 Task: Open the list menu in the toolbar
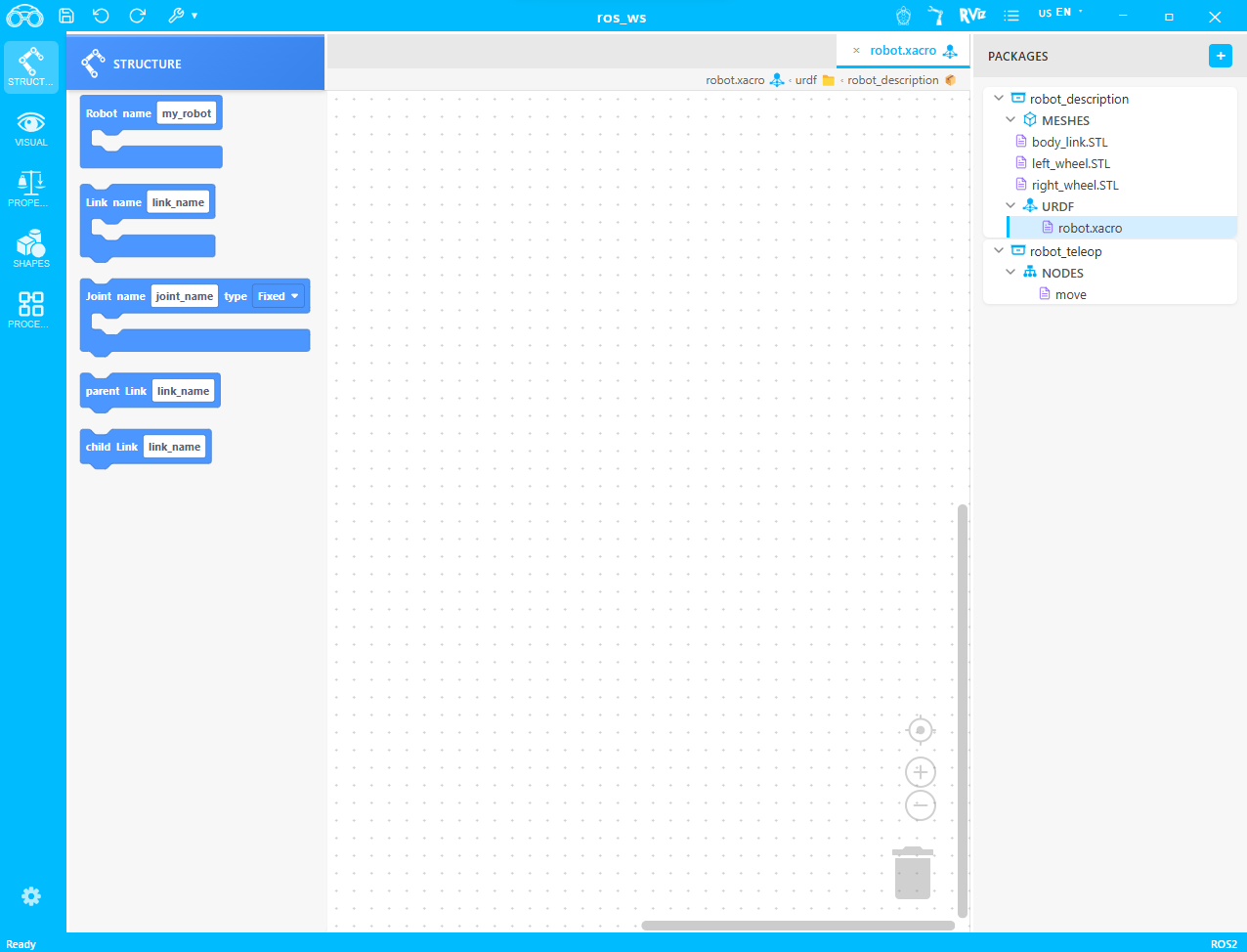pyautogui.click(x=1010, y=16)
